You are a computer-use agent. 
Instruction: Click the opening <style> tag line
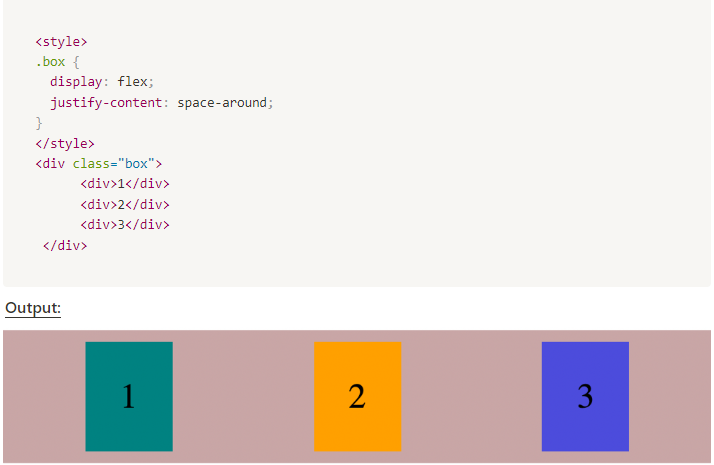[61, 41]
